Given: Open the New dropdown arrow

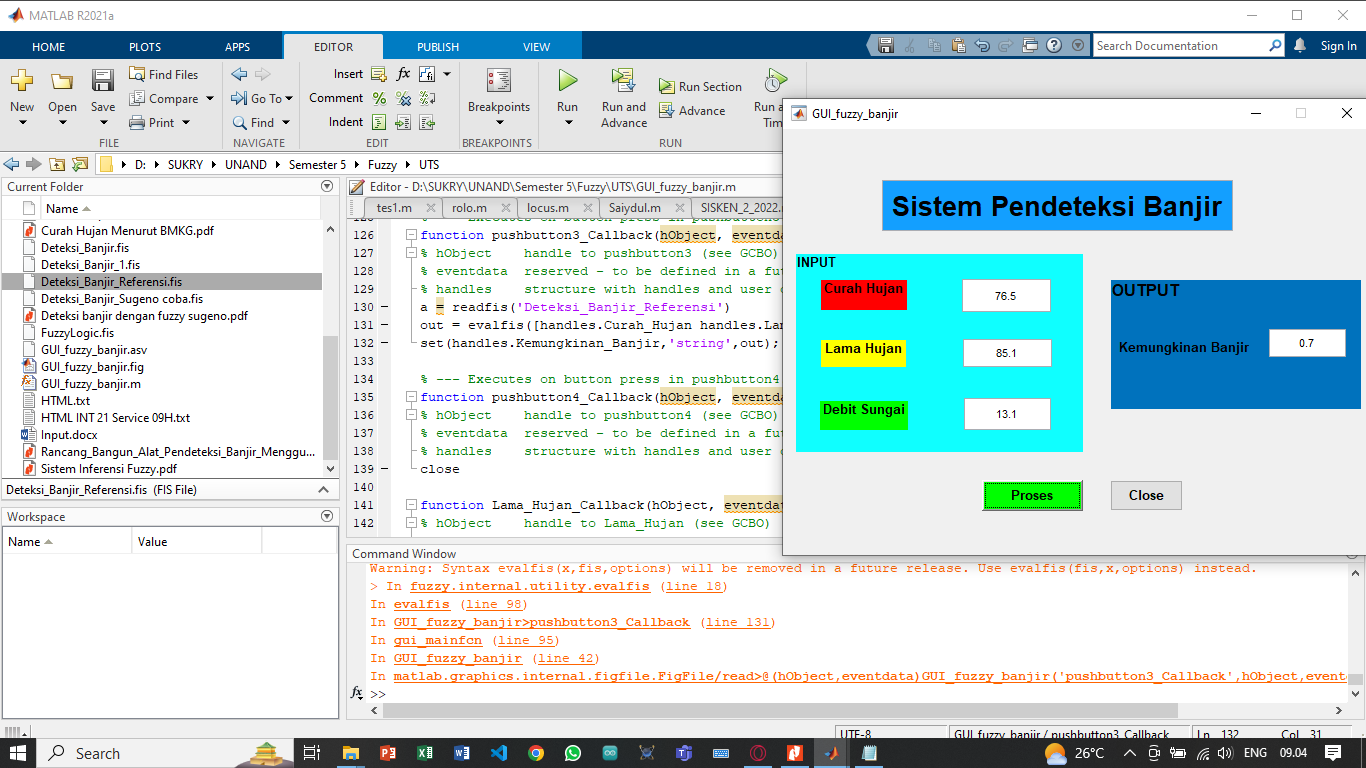Looking at the screenshot, I should (22, 123).
